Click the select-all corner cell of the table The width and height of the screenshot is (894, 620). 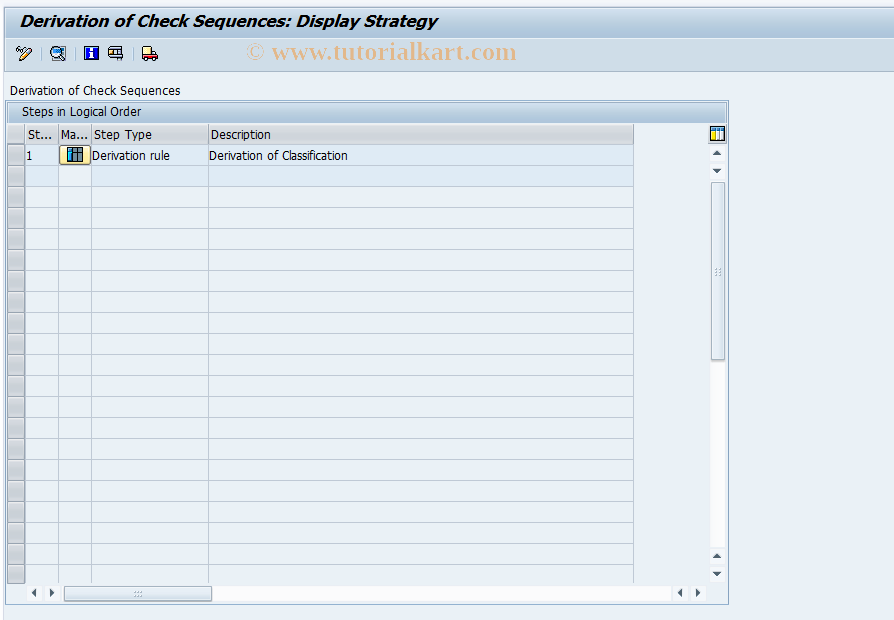coord(16,135)
